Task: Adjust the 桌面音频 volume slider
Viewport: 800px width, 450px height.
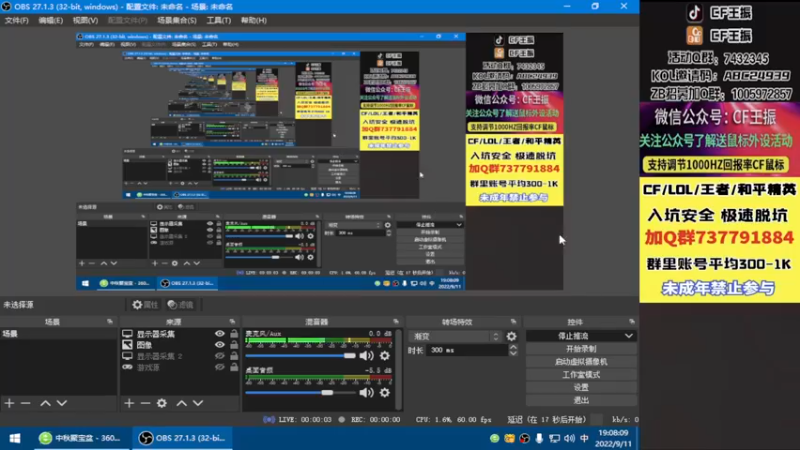Action: click(x=301, y=392)
